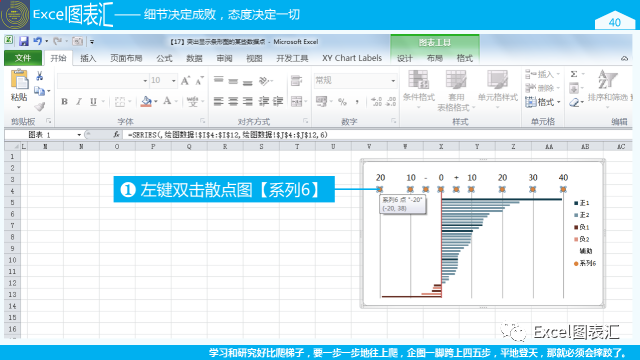Click the Format Painter brush icon
The image size is (640, 360).
(40, 107)
